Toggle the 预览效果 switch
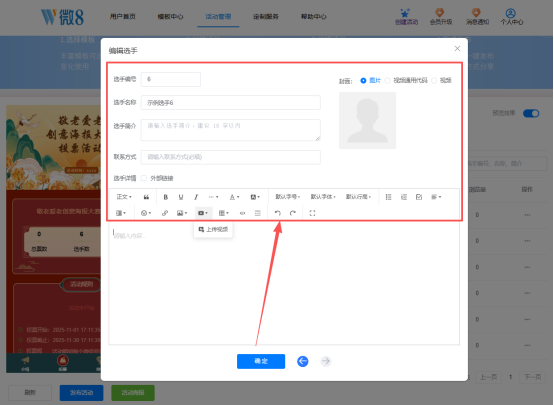Viewport: 554px width, 405px height. 531,113
